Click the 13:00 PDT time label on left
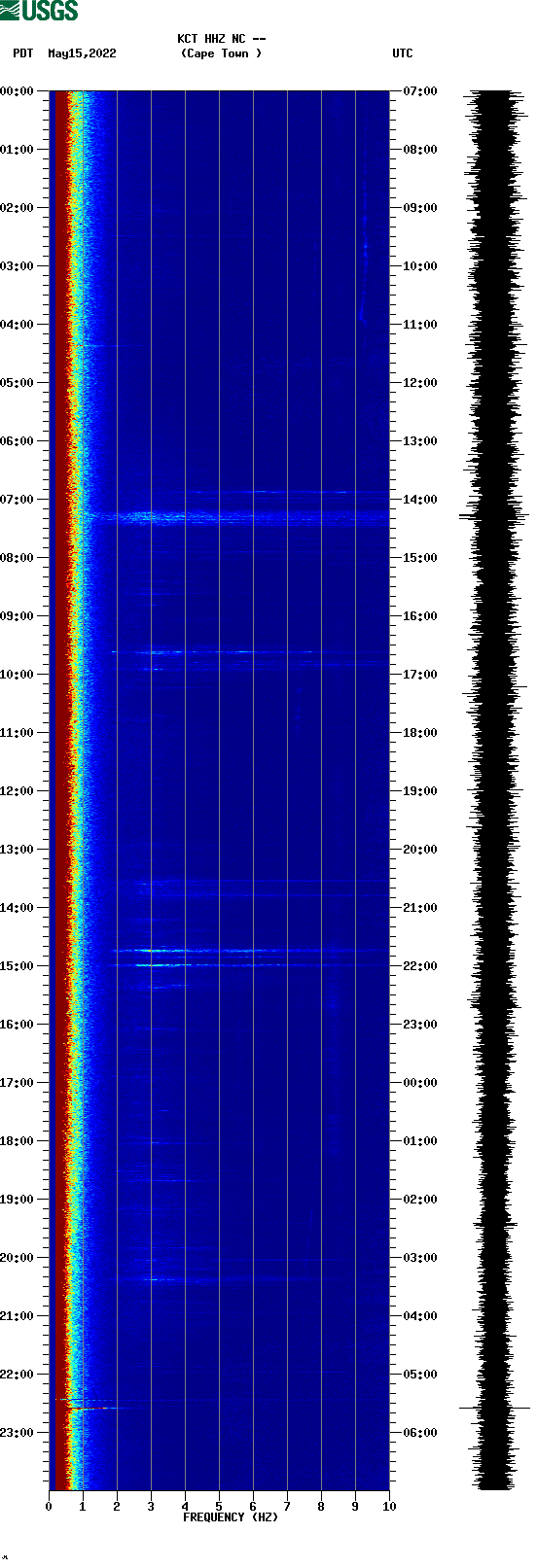 pos(18,850)
